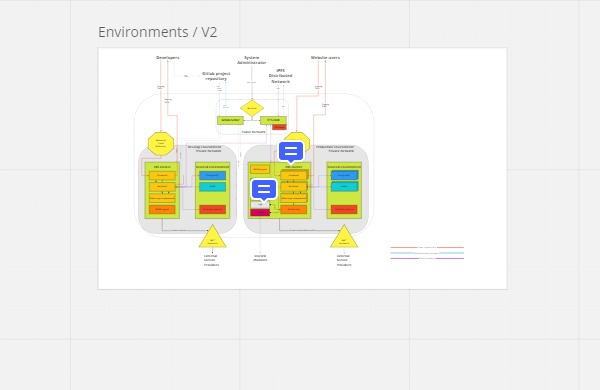
Task: Select external service providers text under right triangle
Action: coord(344,260)
